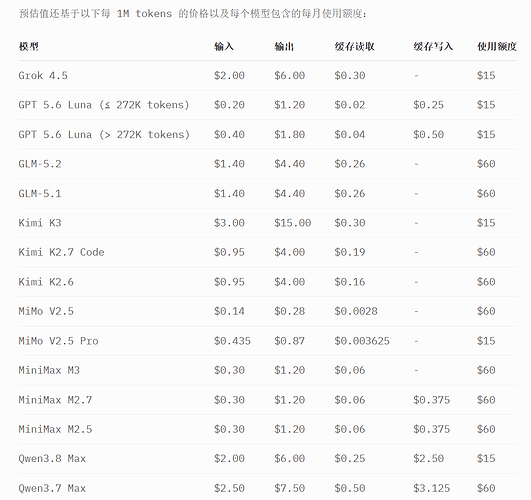Click Kimi K2.7 Code input price $0.95

click(x=229, y=252)
